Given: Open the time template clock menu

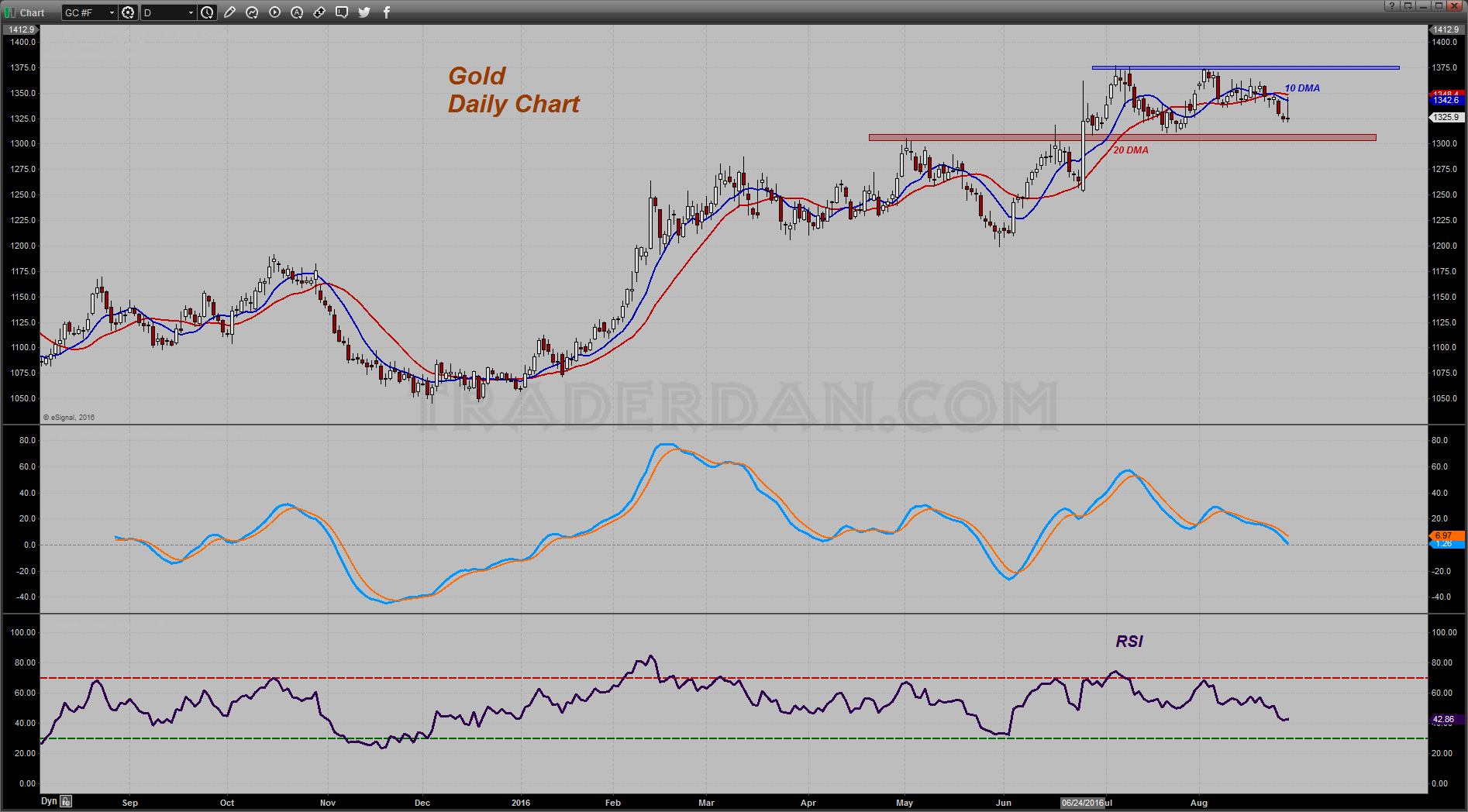Looking at the screenshot, I should click(x=207, y=12).
